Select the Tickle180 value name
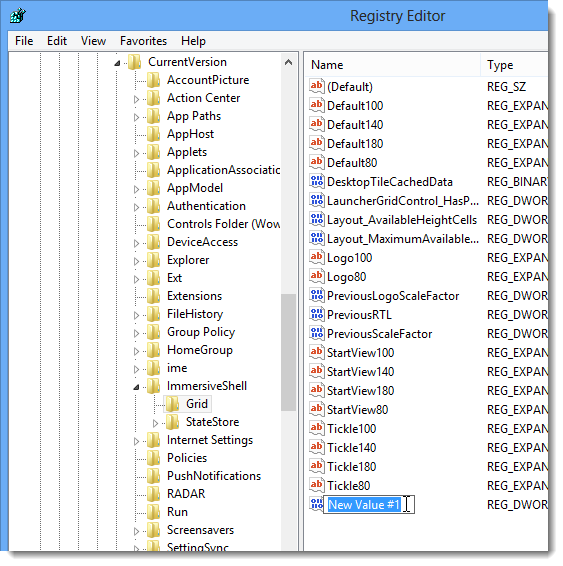 pyautogui.click(x=352, y=466)
